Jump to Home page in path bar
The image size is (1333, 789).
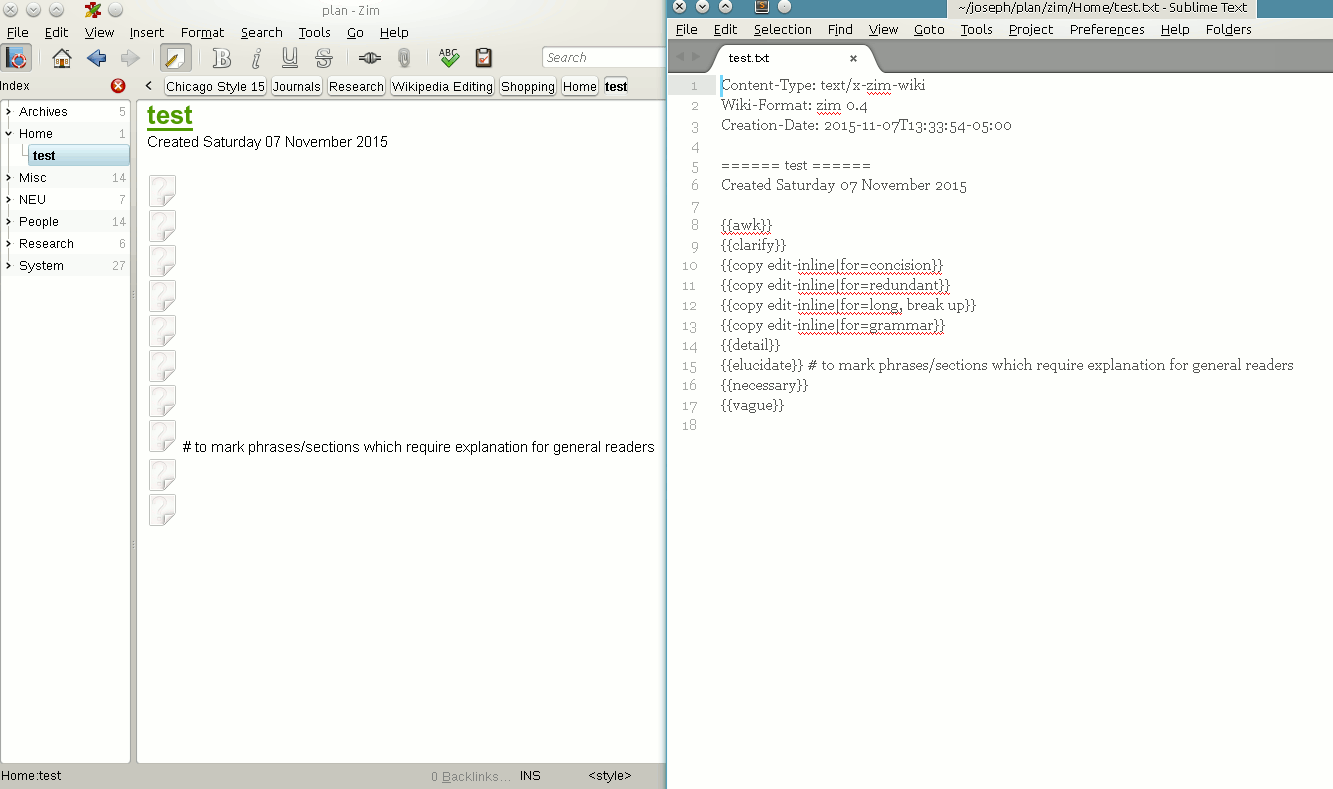click(x=580, y=86)
